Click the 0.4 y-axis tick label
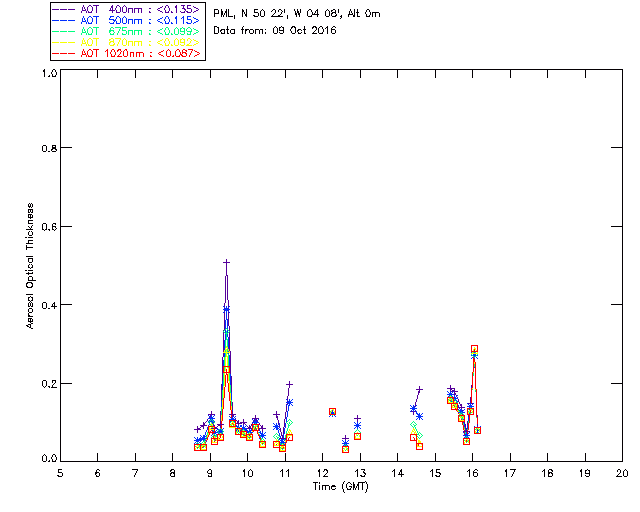Screen dimensions: 640x512 (x=49, y=305)
